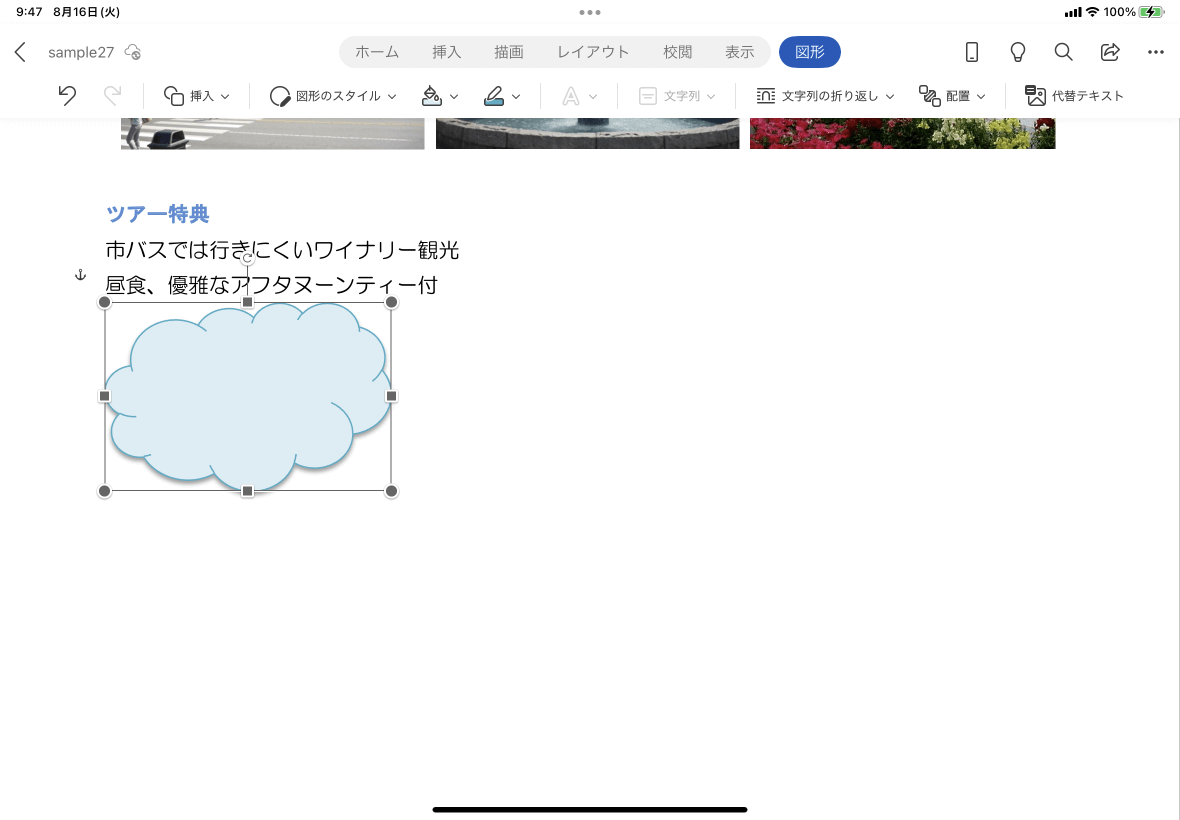Viewport: 1180px width, 820px height.
Task: Tap the rotate handle above the cloud
Action: [x=248, y=258]
